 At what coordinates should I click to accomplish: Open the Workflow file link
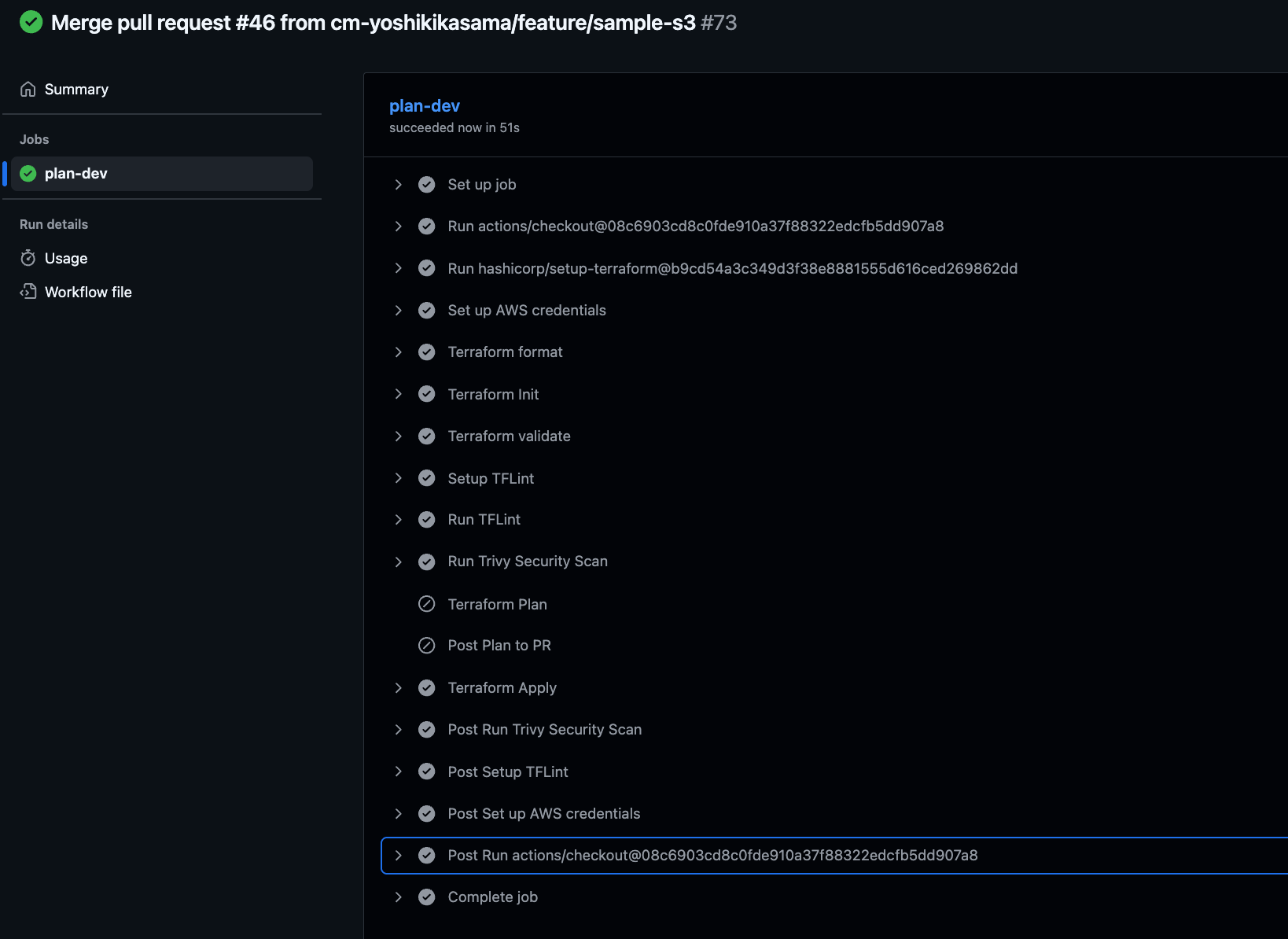point(88,293)
